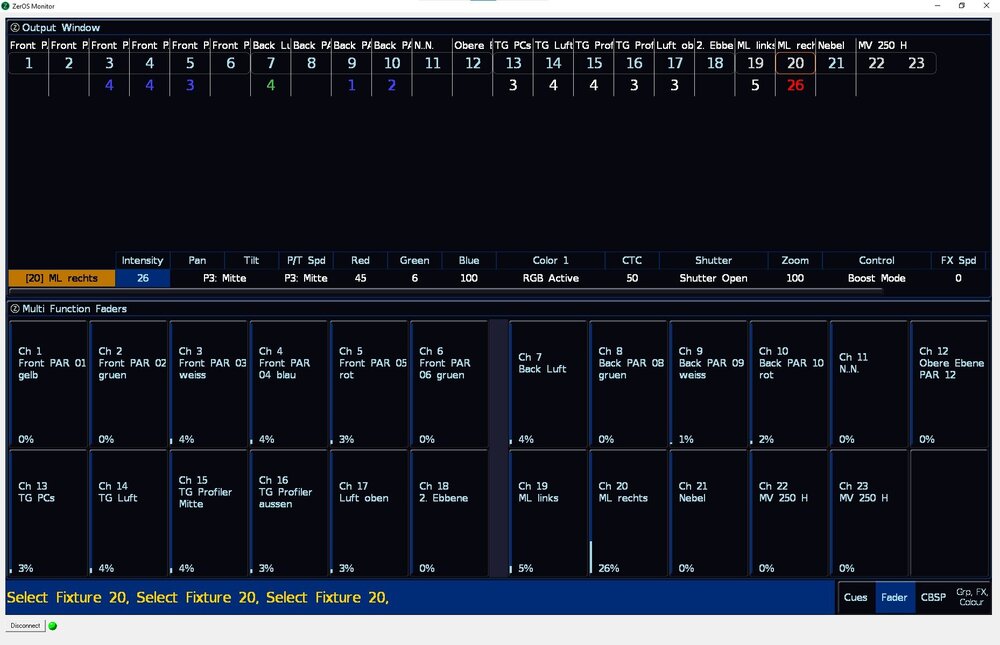Click the Color 1 value RGB Active

coord(550,278)
